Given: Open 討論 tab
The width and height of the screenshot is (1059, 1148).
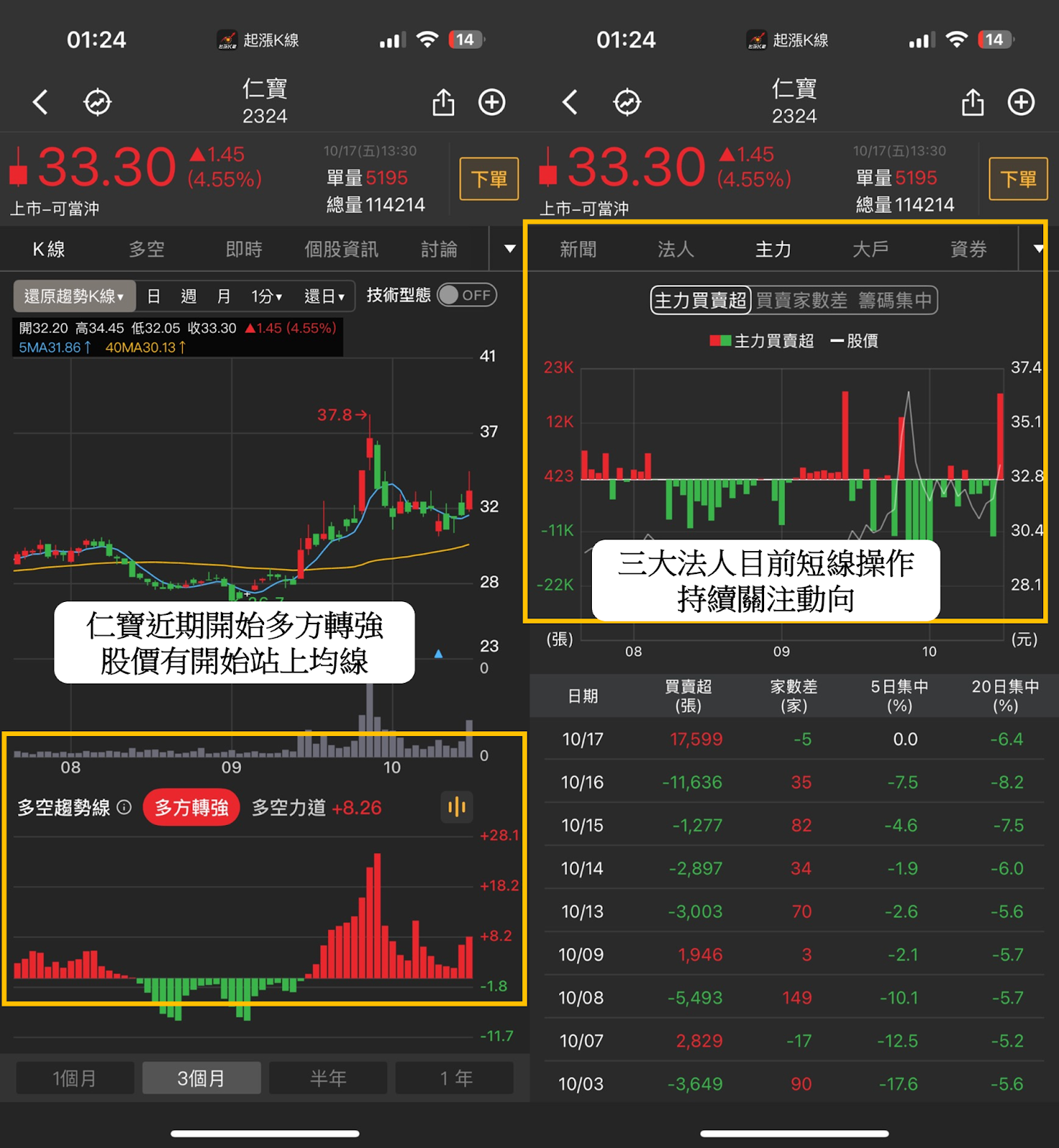Looking at the screenshot, I should click(439, 249).
